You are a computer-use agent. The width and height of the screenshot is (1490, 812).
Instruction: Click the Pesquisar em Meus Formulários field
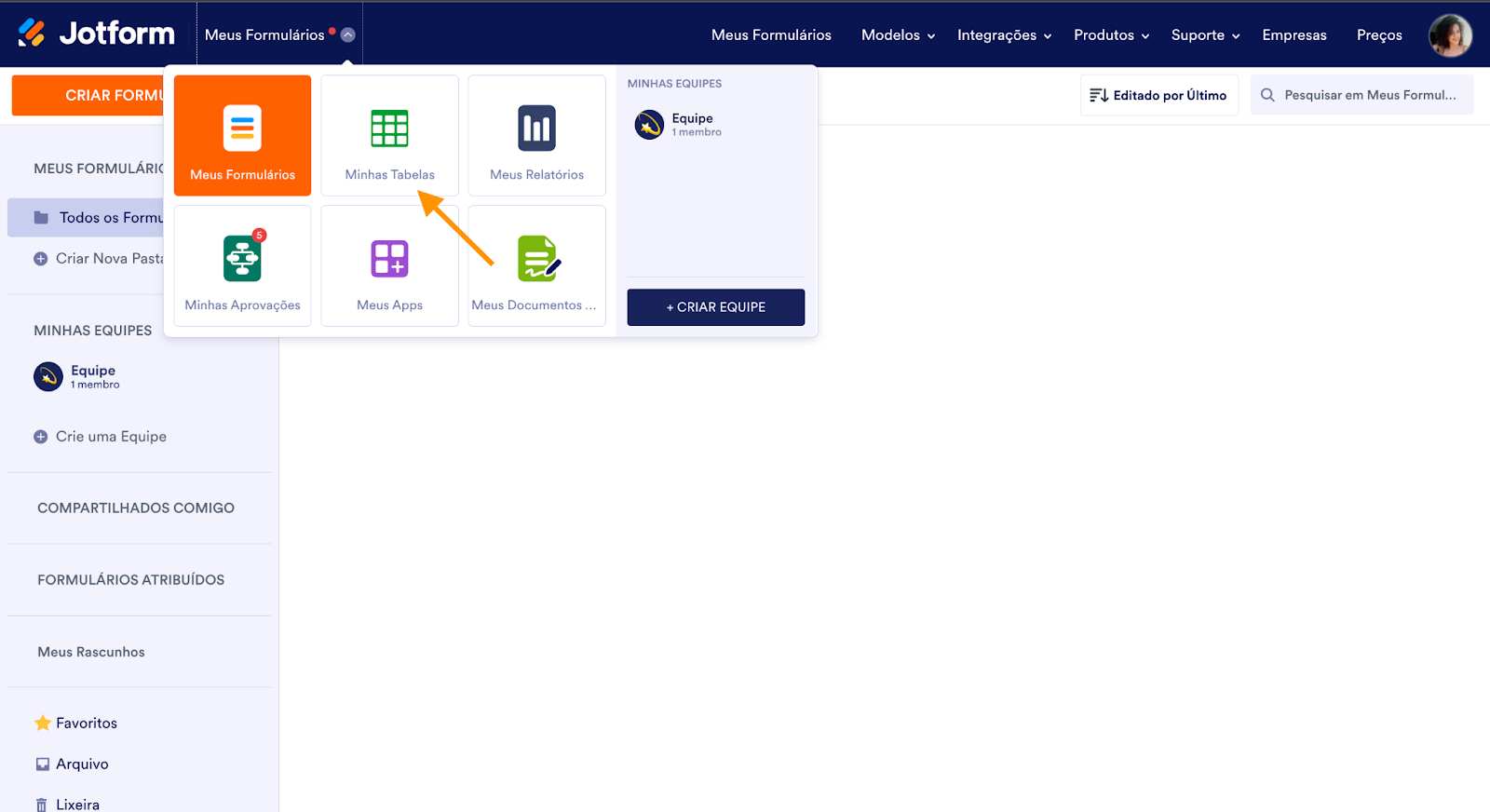[x=1361, y=95]
